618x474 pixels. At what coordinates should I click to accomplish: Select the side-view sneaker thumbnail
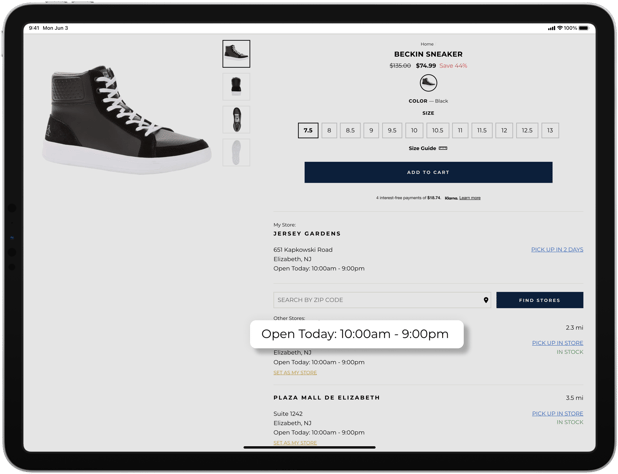click(x=236, y=54)
